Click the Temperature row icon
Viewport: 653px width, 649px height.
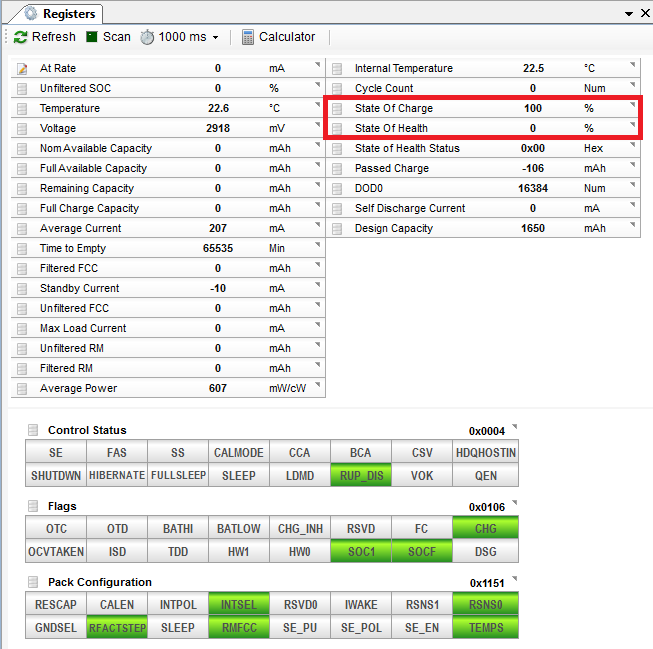(22, 108)
